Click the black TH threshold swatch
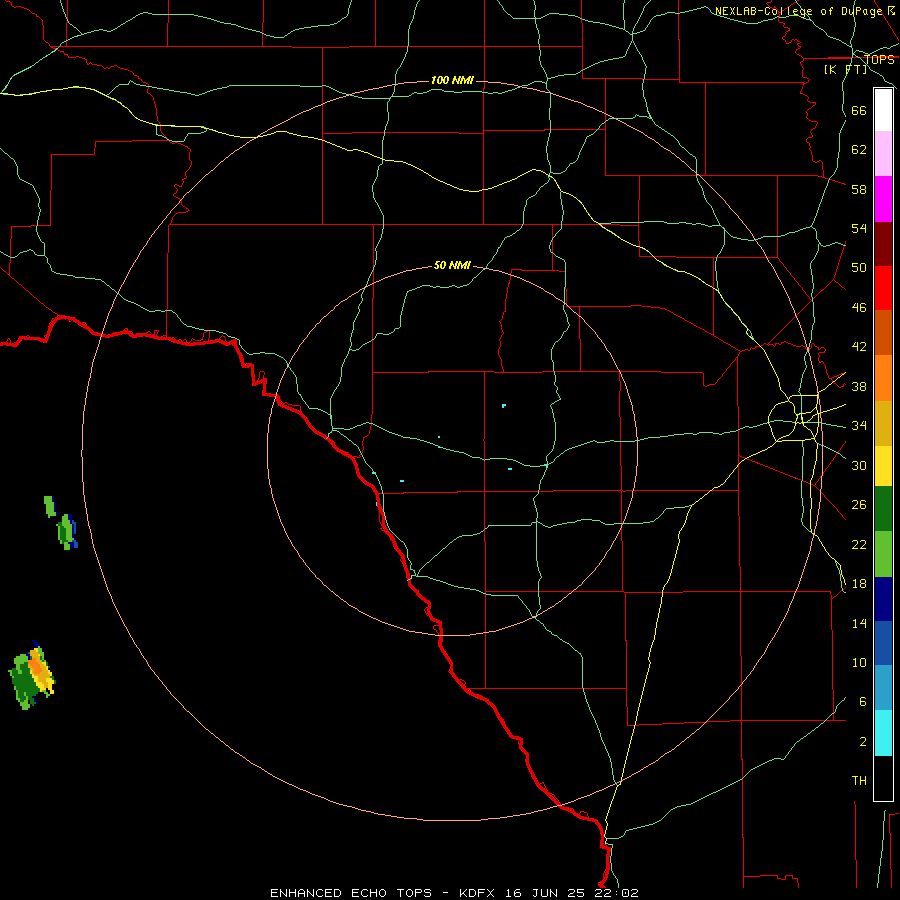Screen dimensions: 900x900 (883, 778)
